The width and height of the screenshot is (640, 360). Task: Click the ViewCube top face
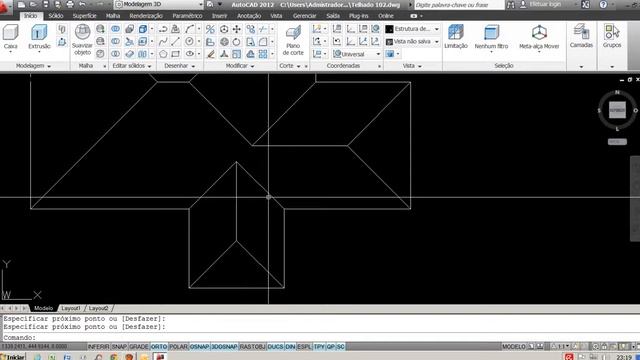pos(617,110)
